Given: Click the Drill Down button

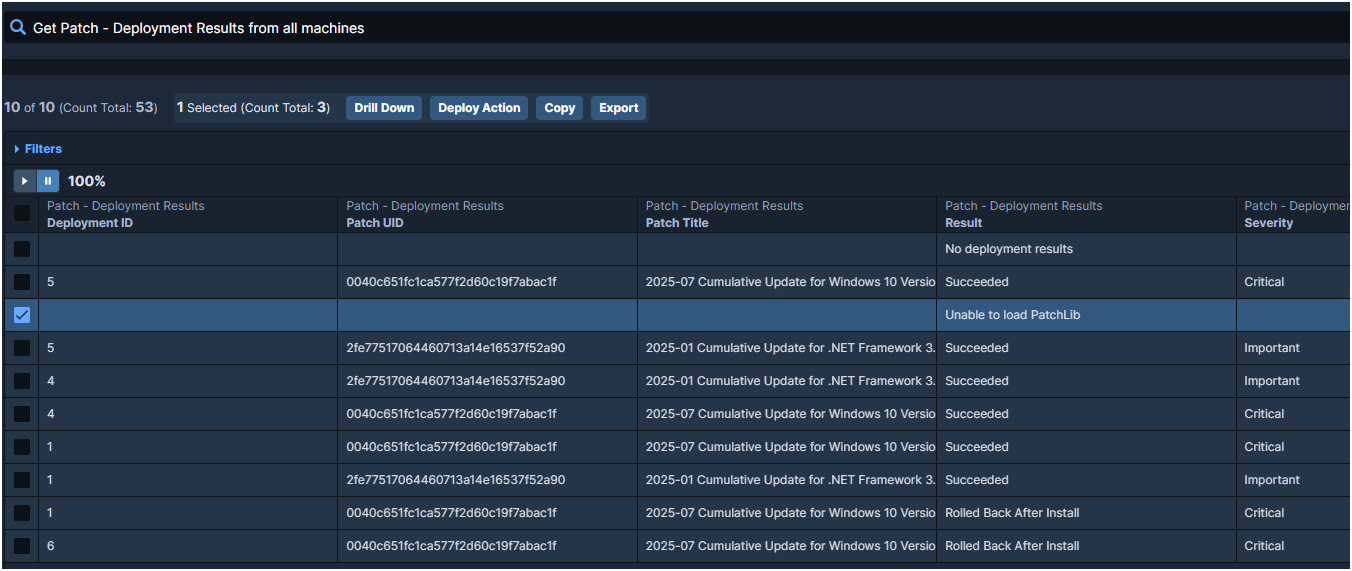Looking at the screenshot, I should click(384, 108).
